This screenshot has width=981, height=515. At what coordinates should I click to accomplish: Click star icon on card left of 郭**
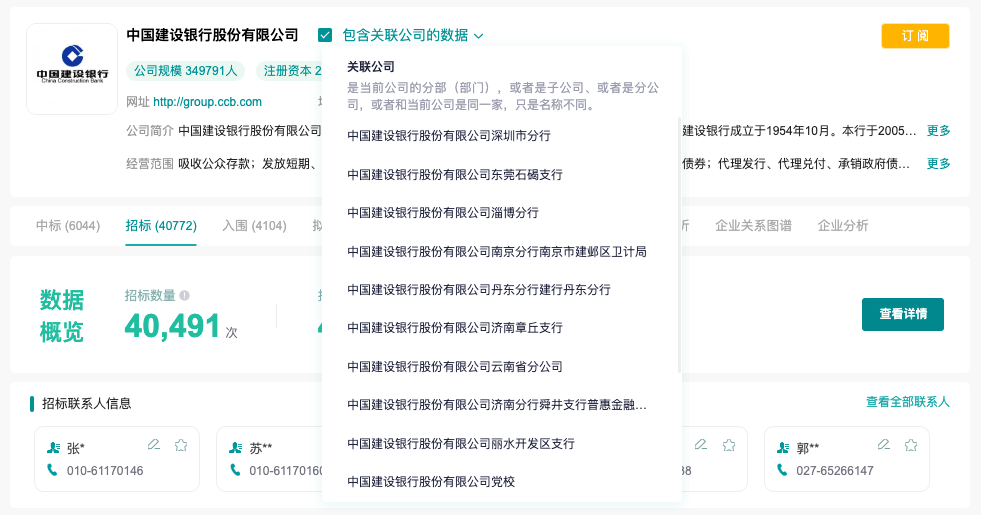[x=729, y=445]
